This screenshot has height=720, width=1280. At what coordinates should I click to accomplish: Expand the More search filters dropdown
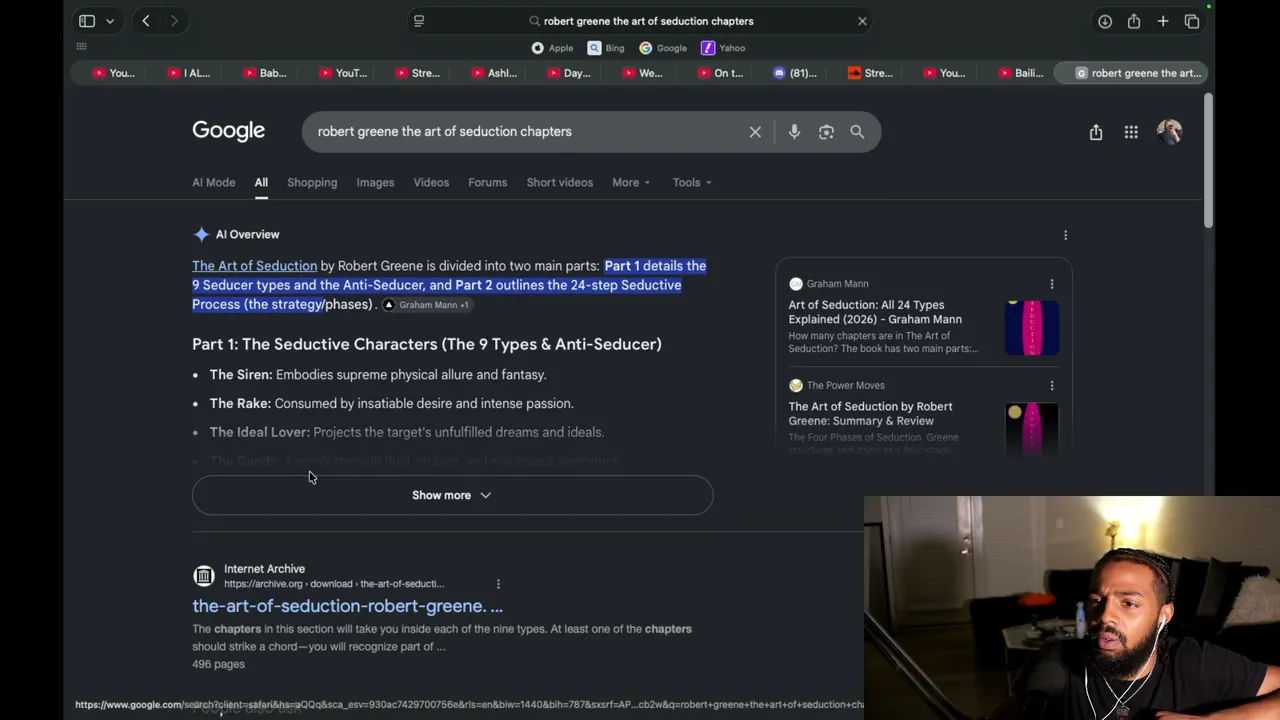pyautogui.click(x=631, y=183)
